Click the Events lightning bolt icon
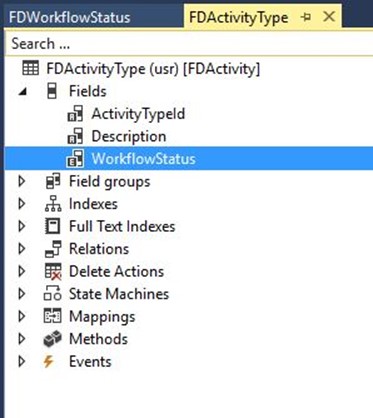Viewport: 373px width, 418px height. click(x=49, y=361)
